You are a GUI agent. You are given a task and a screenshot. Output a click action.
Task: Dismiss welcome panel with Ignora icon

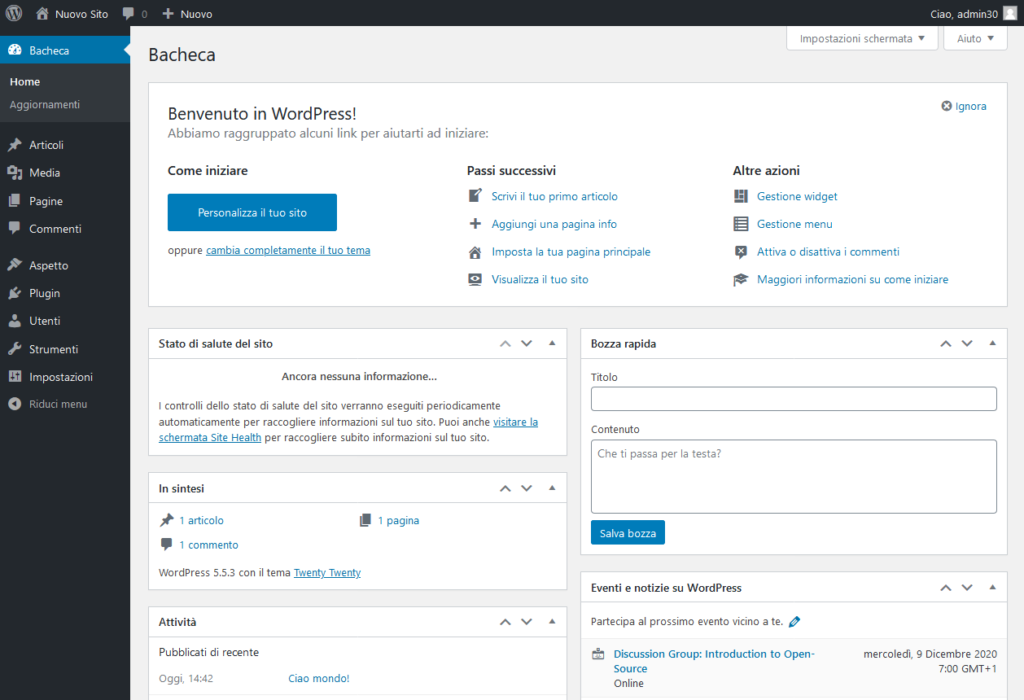pyautogui.click(x=946, y=106)
